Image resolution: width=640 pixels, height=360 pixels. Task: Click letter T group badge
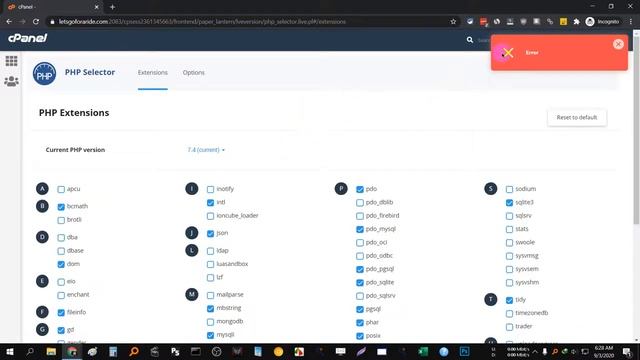(491, 300)
